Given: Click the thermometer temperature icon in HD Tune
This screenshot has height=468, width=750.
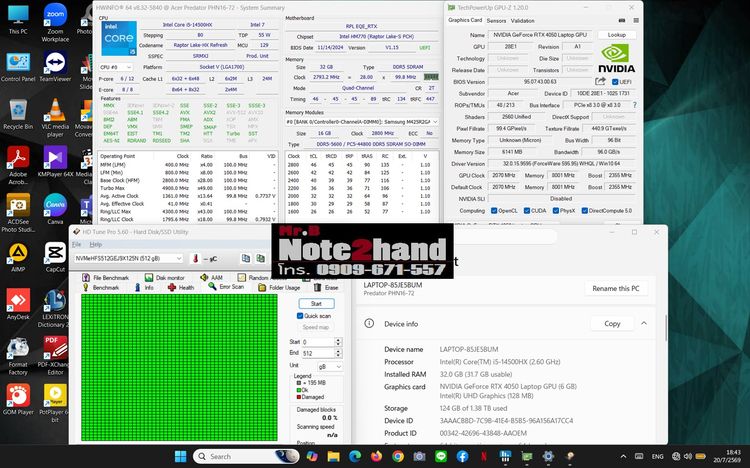Looking at the screenshot, I should (195, 258).
